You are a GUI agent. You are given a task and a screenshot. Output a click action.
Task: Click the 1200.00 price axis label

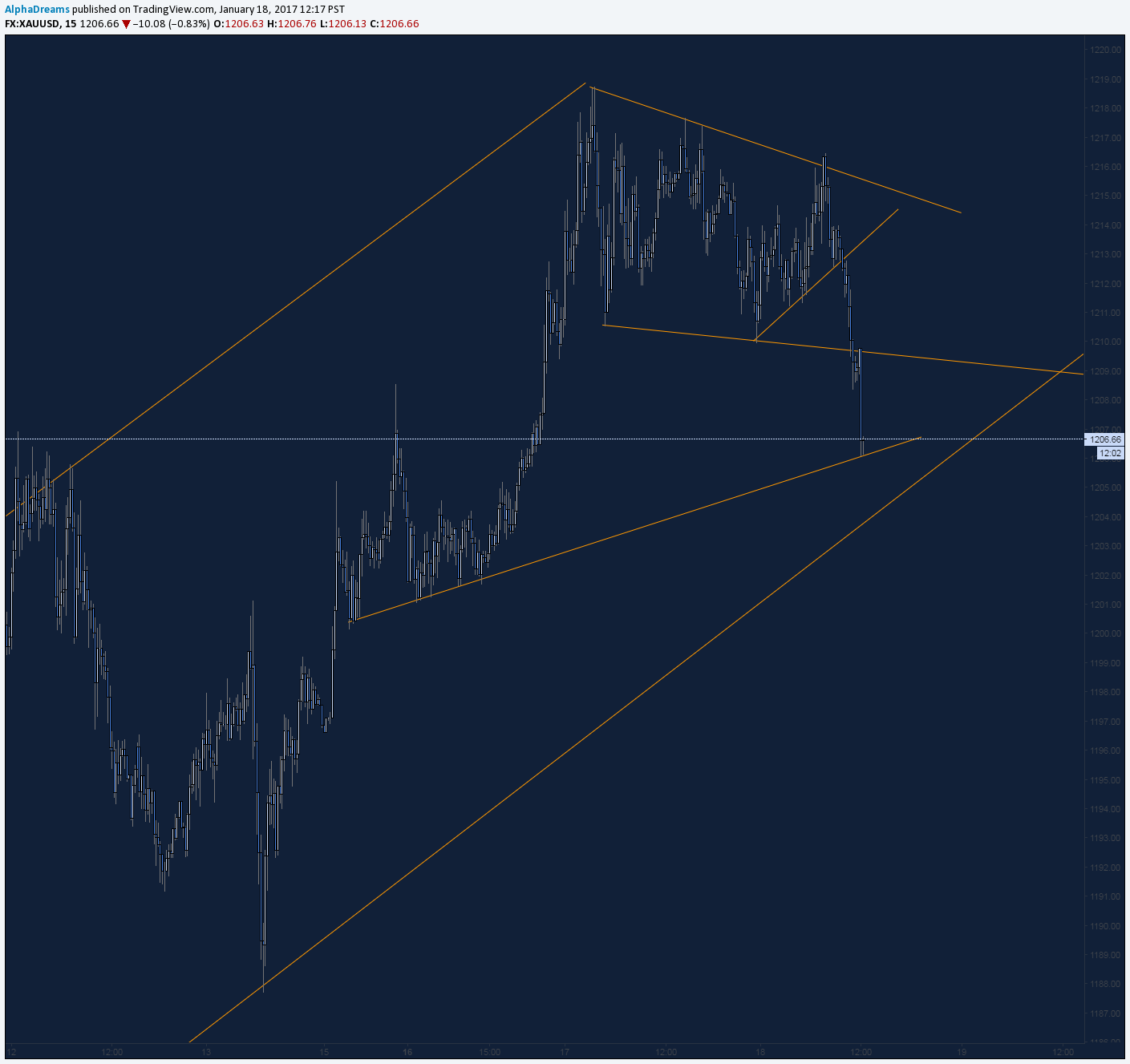coord(1106,633)
